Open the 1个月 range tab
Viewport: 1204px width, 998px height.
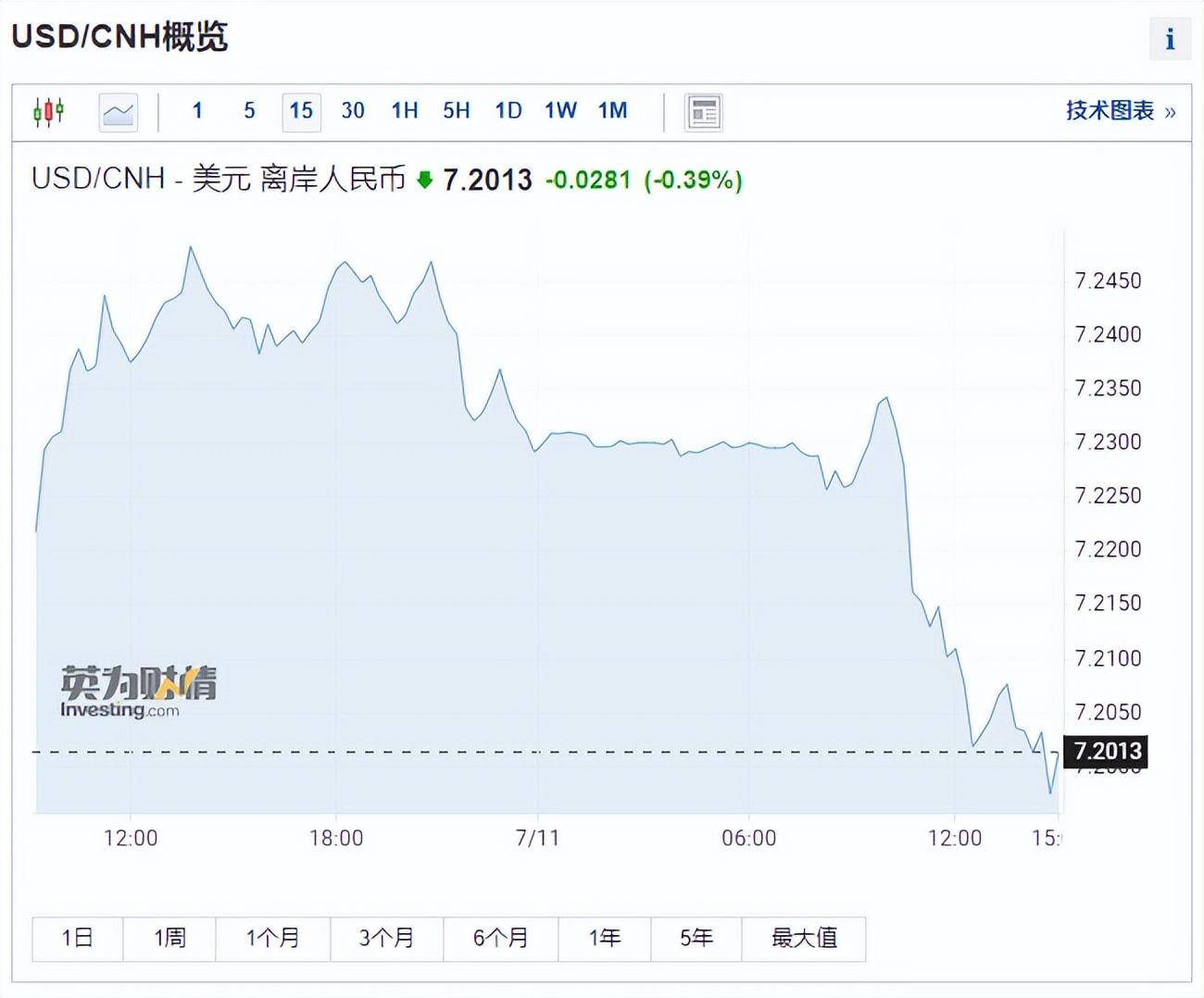pos(272,939)
